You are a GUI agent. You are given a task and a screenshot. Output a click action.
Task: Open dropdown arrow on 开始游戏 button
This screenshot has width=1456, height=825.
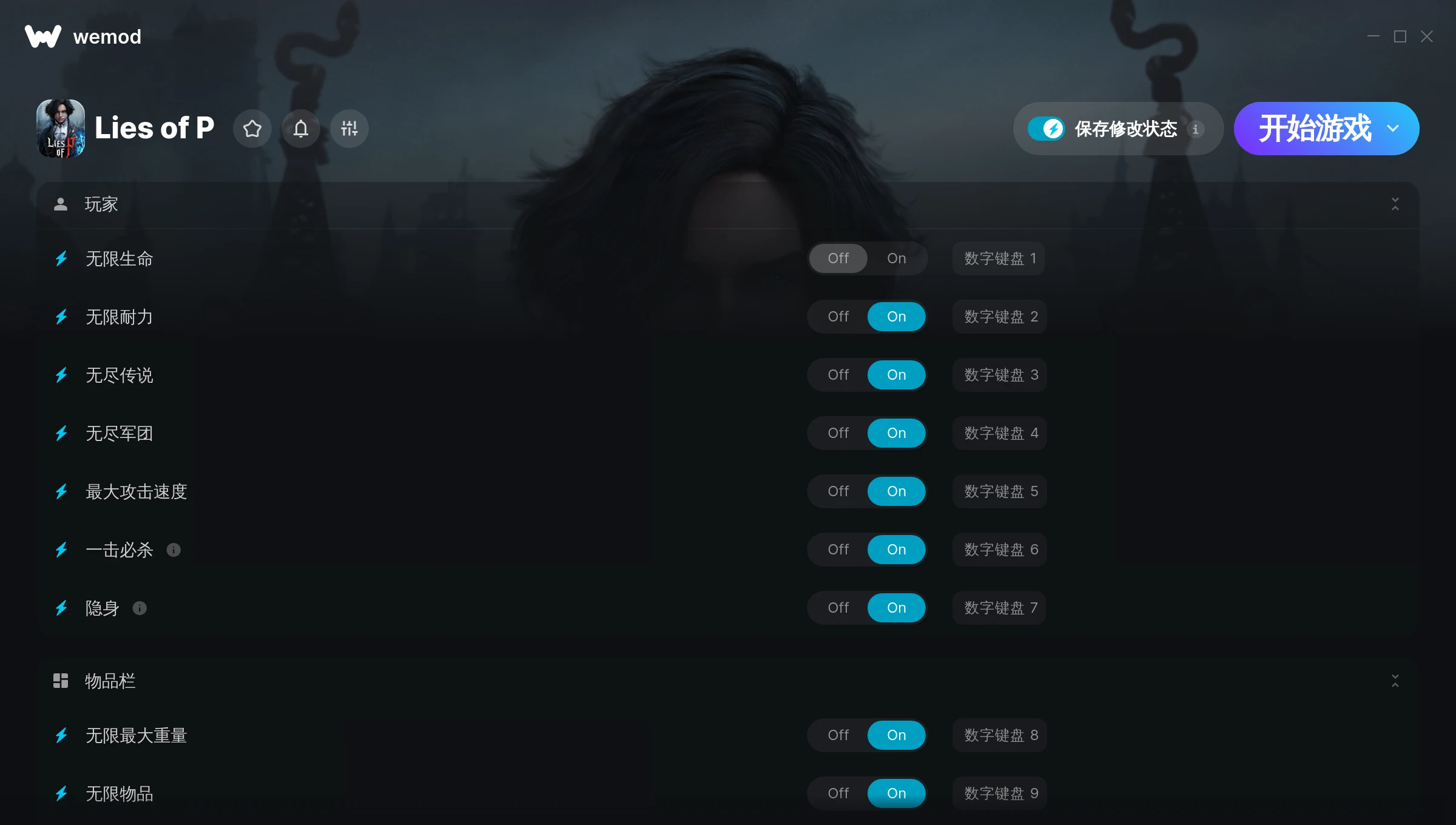[1393, 129]
